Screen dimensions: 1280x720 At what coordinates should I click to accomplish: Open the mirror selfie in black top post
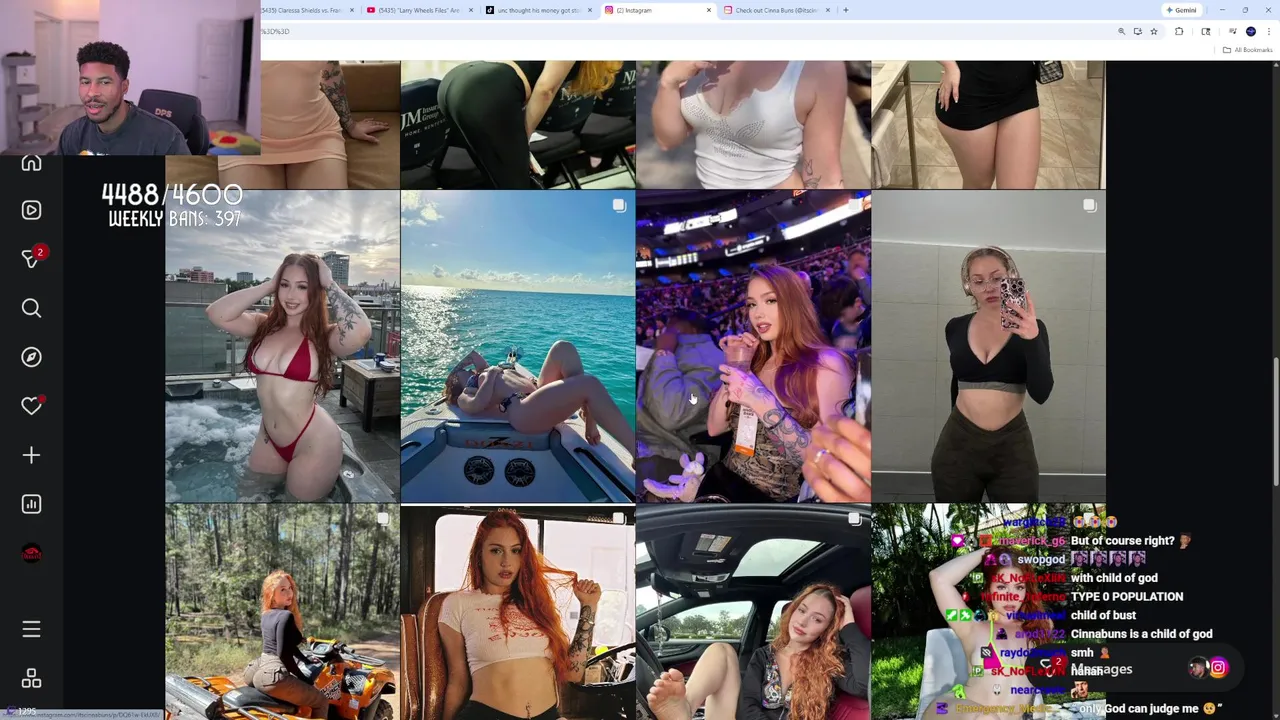click(x=989, y=346)
